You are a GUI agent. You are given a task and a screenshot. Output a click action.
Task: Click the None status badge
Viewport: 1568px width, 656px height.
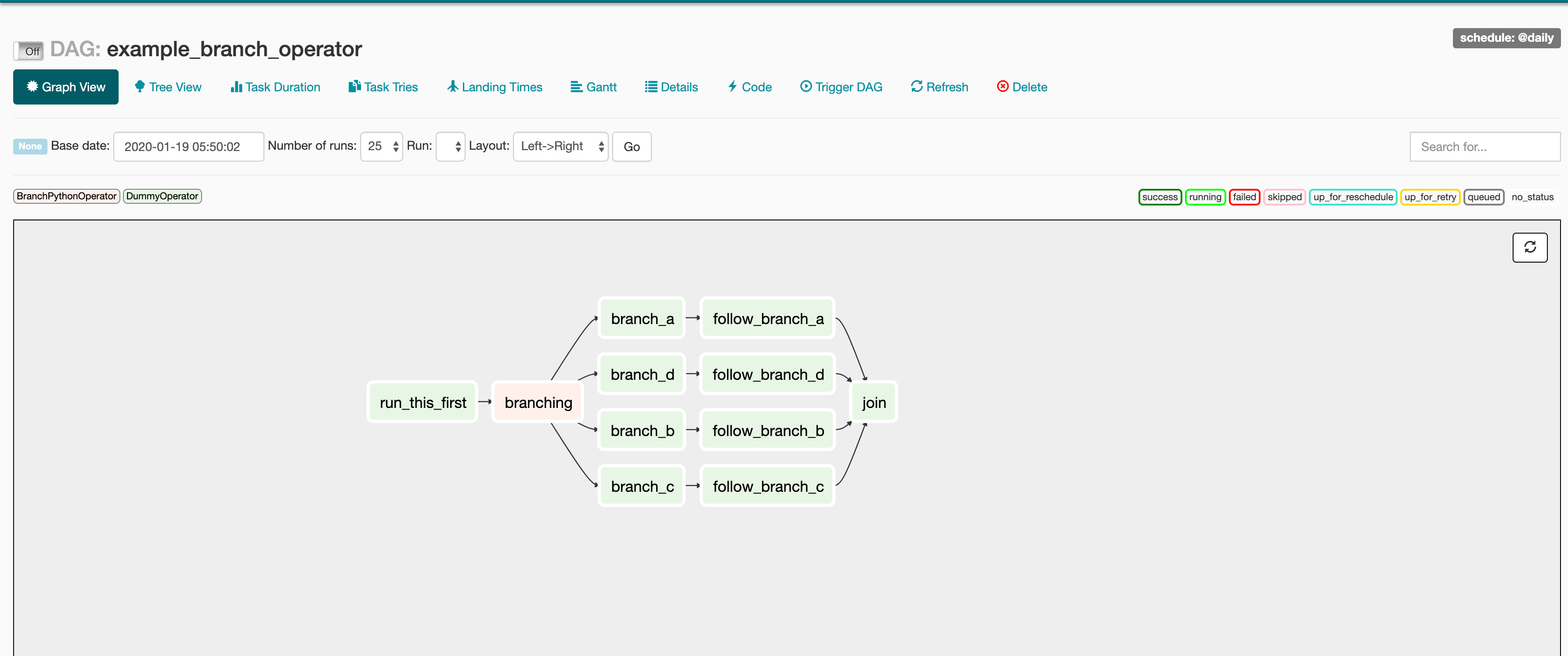(30, 146)
